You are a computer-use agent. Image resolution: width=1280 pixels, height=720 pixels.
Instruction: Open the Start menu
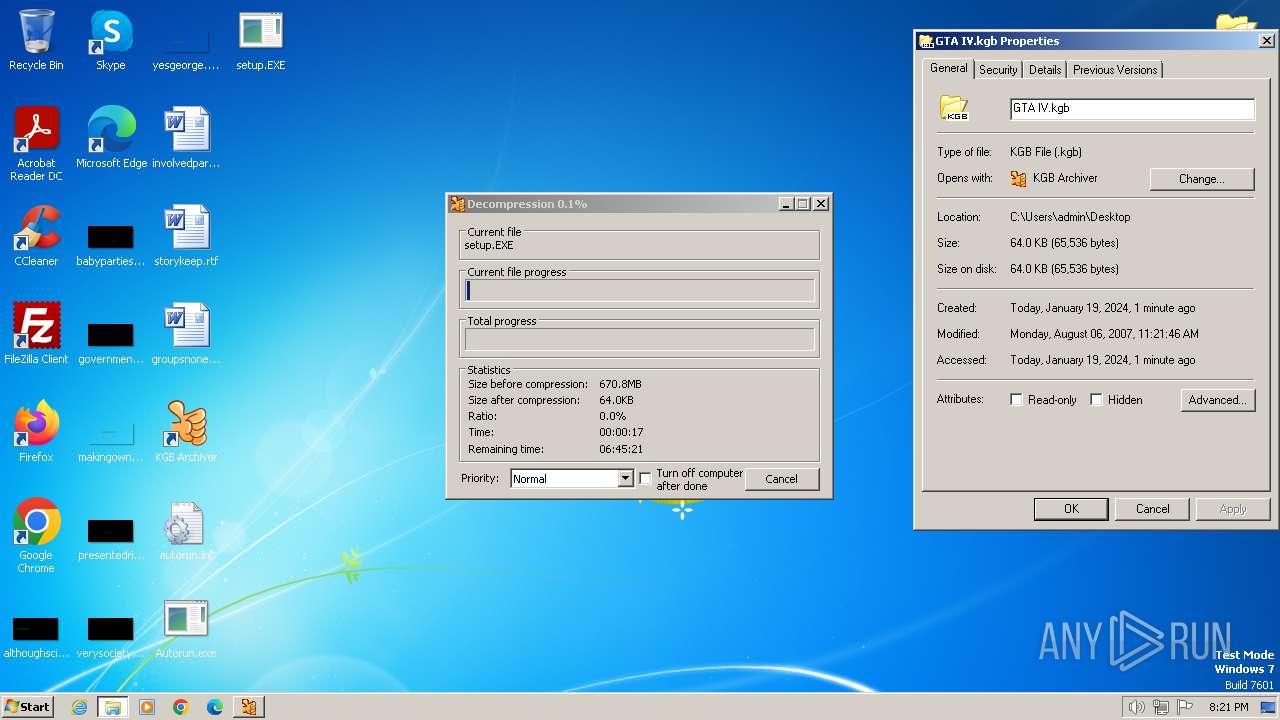(27, 707)
